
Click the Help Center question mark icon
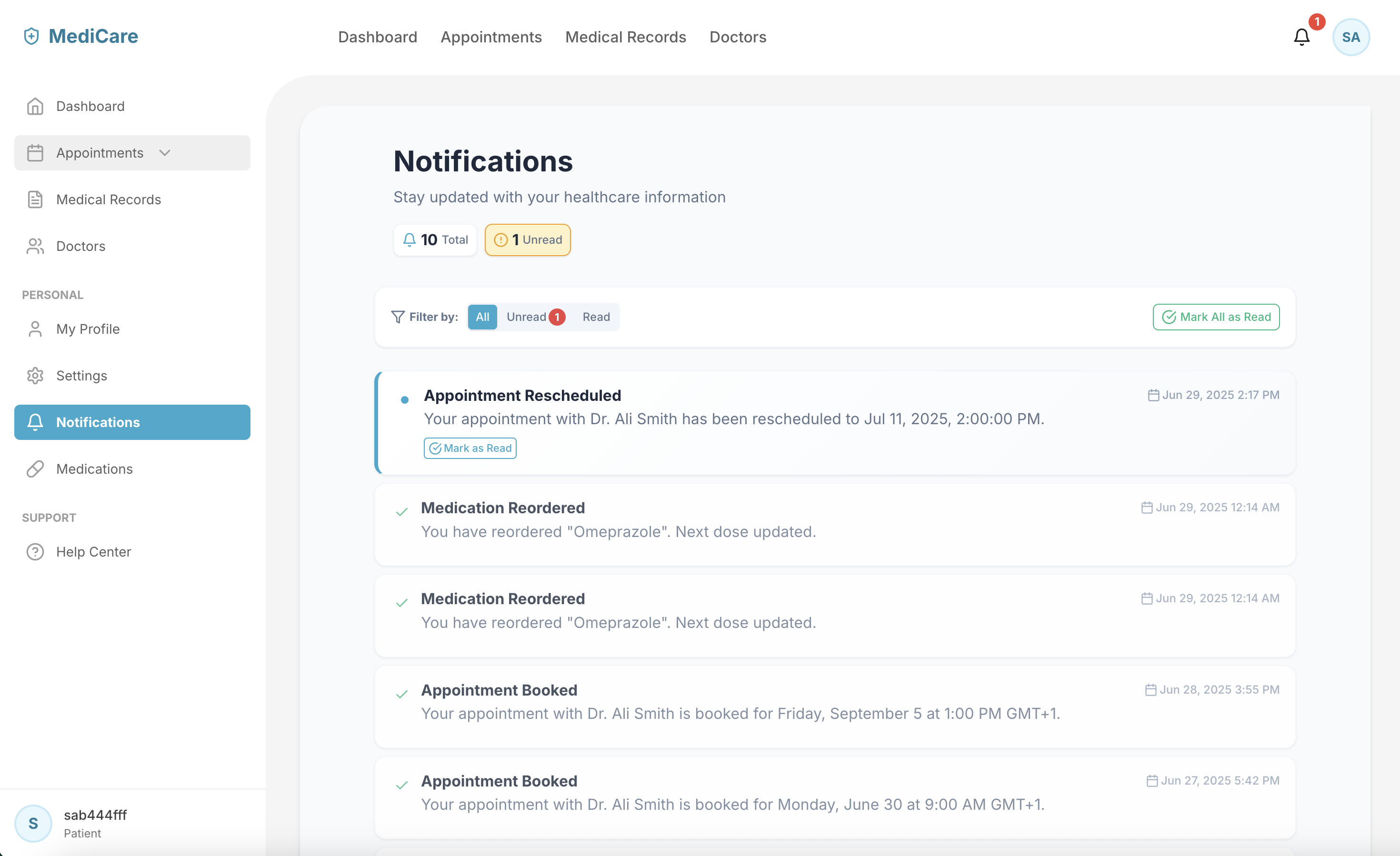35,551
